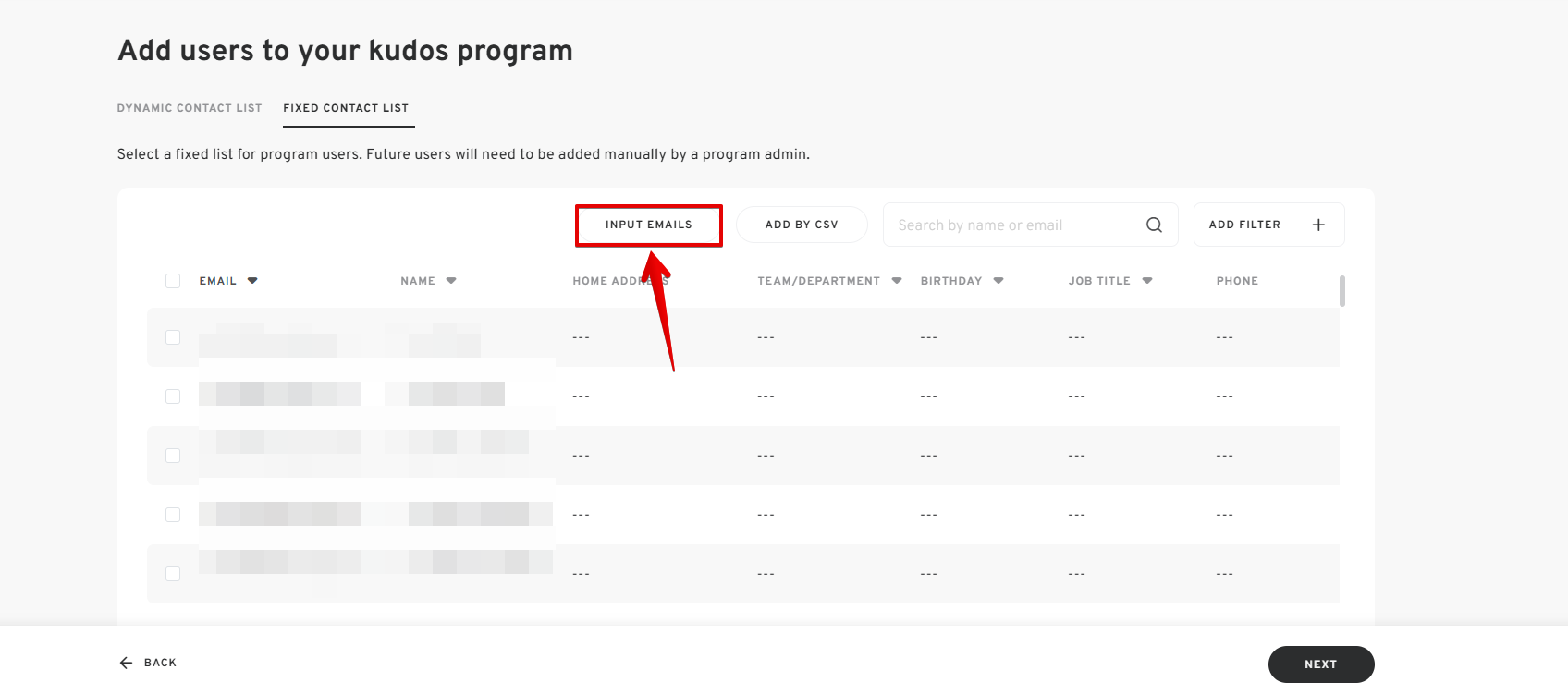Expand Team/Department column sort arrow
The width and height of the screenshot is (1568, 694).
pos(897,281)
